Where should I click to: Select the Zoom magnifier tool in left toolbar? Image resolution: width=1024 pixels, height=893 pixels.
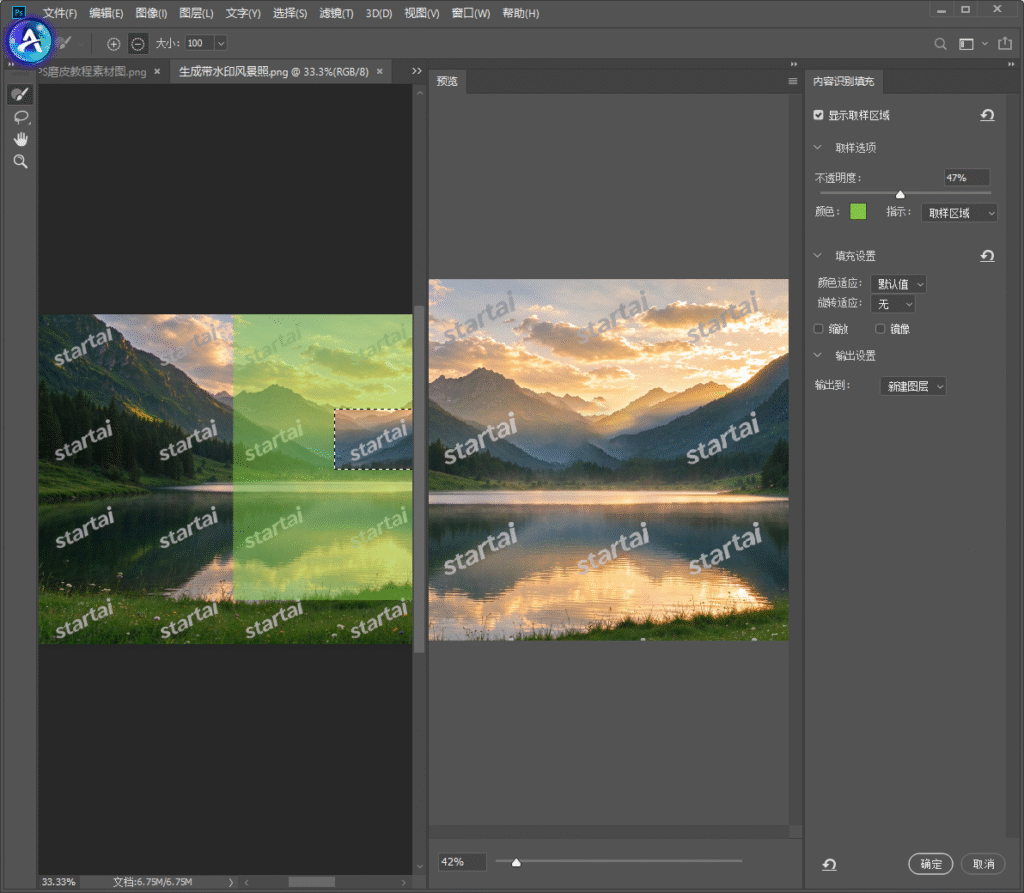coord(21,161)
